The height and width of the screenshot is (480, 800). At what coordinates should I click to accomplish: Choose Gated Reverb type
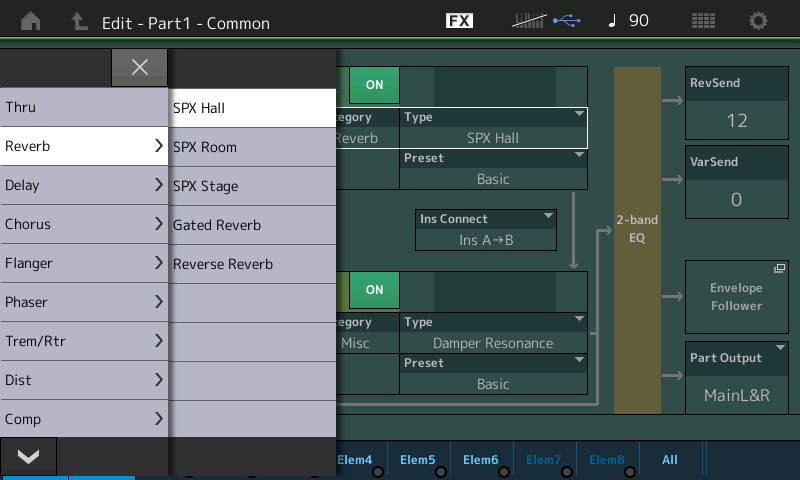point(252,225)
